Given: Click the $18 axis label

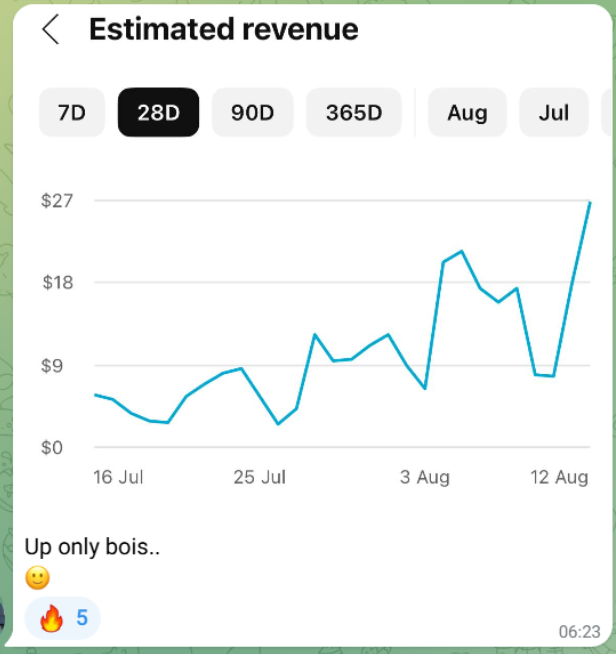Looking at the screenshot, I should coord(56,282).
